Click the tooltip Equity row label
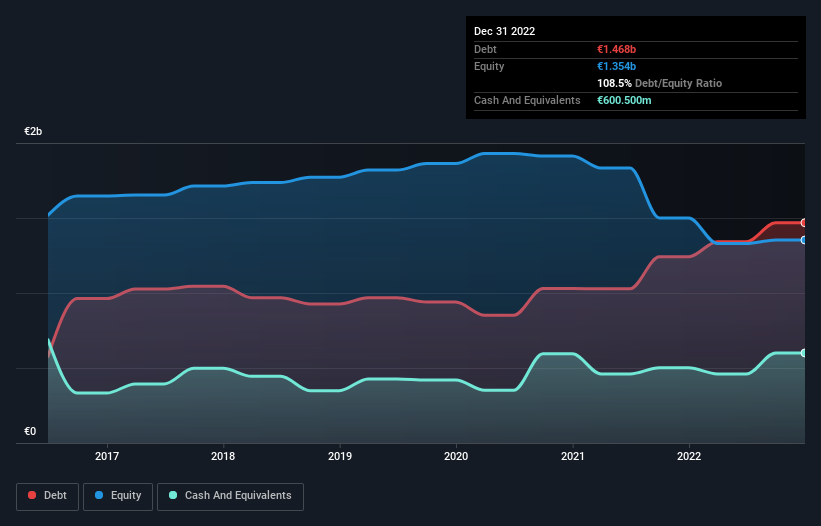 489,66
